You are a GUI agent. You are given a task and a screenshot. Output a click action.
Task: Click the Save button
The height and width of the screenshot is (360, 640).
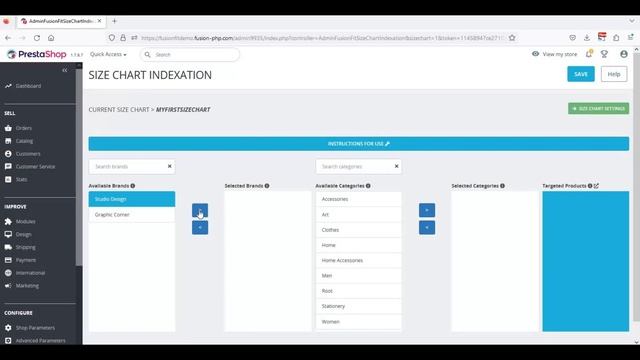pos(580,74)
